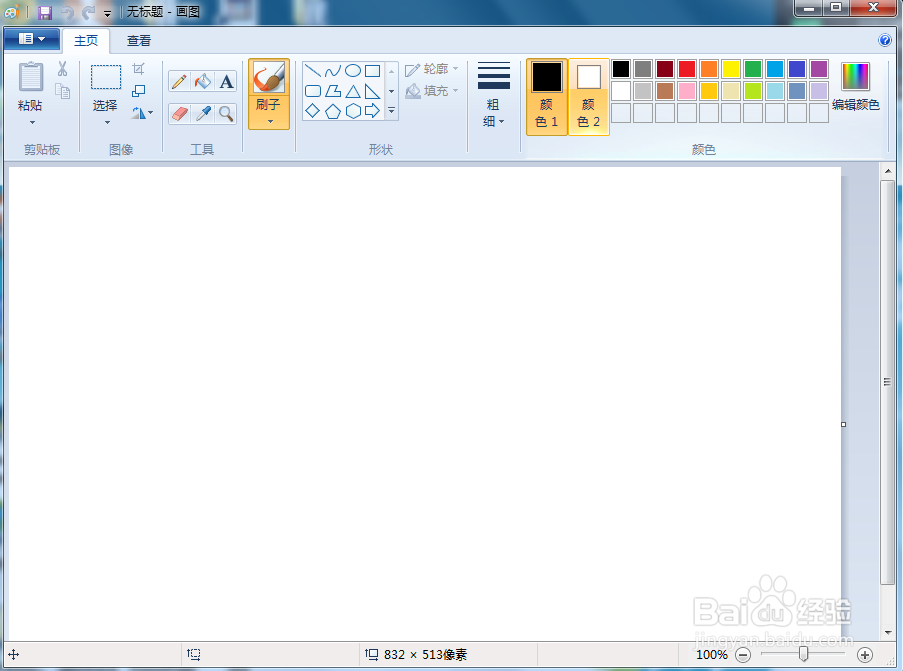Click Edit colors (编辑颜色) button
This screenshot has width=903, height=671.
856,86
